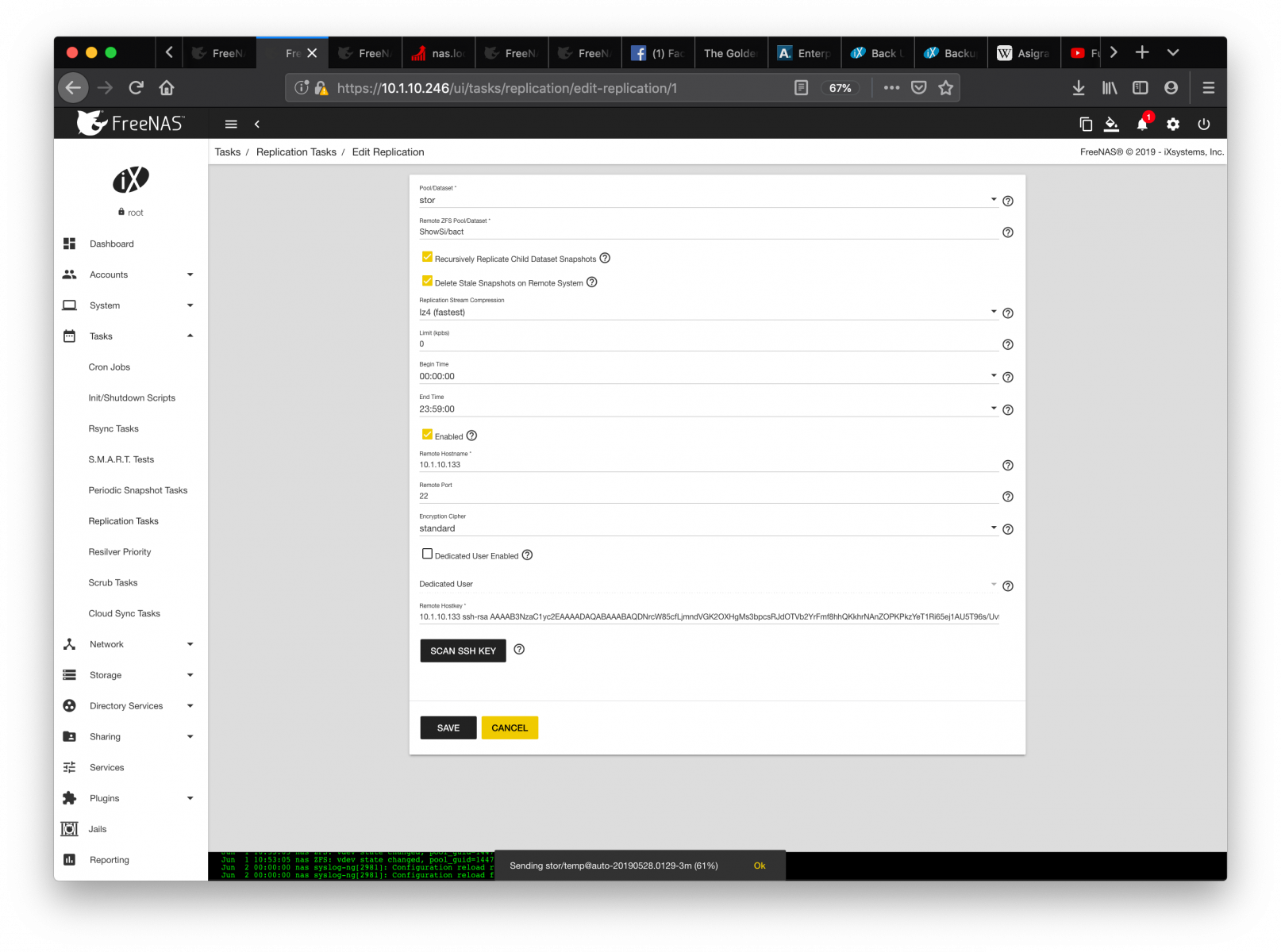The height and width of the screenshot is (952, 1281).
Task: Open the Begin Time dropdown
Action: [x=708, y=376]
